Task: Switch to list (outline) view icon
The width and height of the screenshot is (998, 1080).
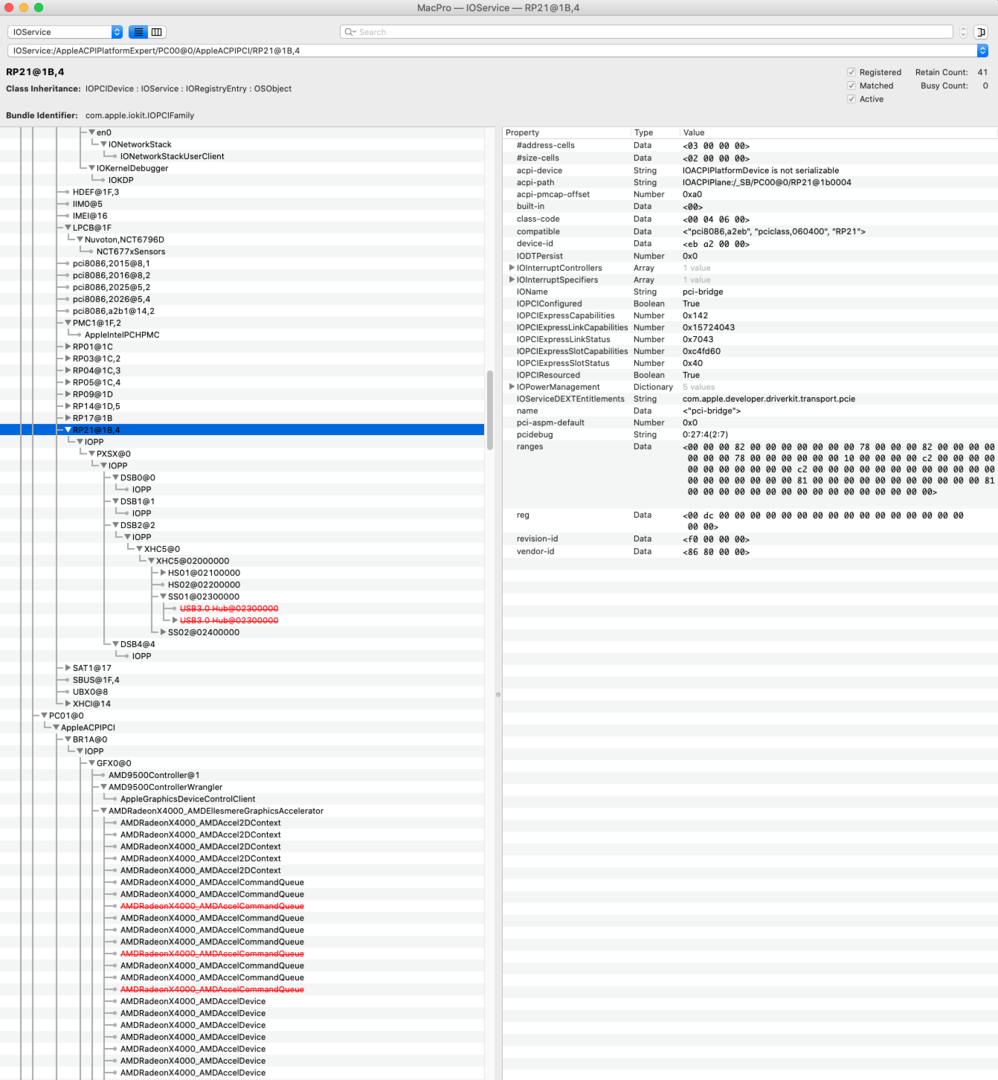Action: (x=138, y=32)
